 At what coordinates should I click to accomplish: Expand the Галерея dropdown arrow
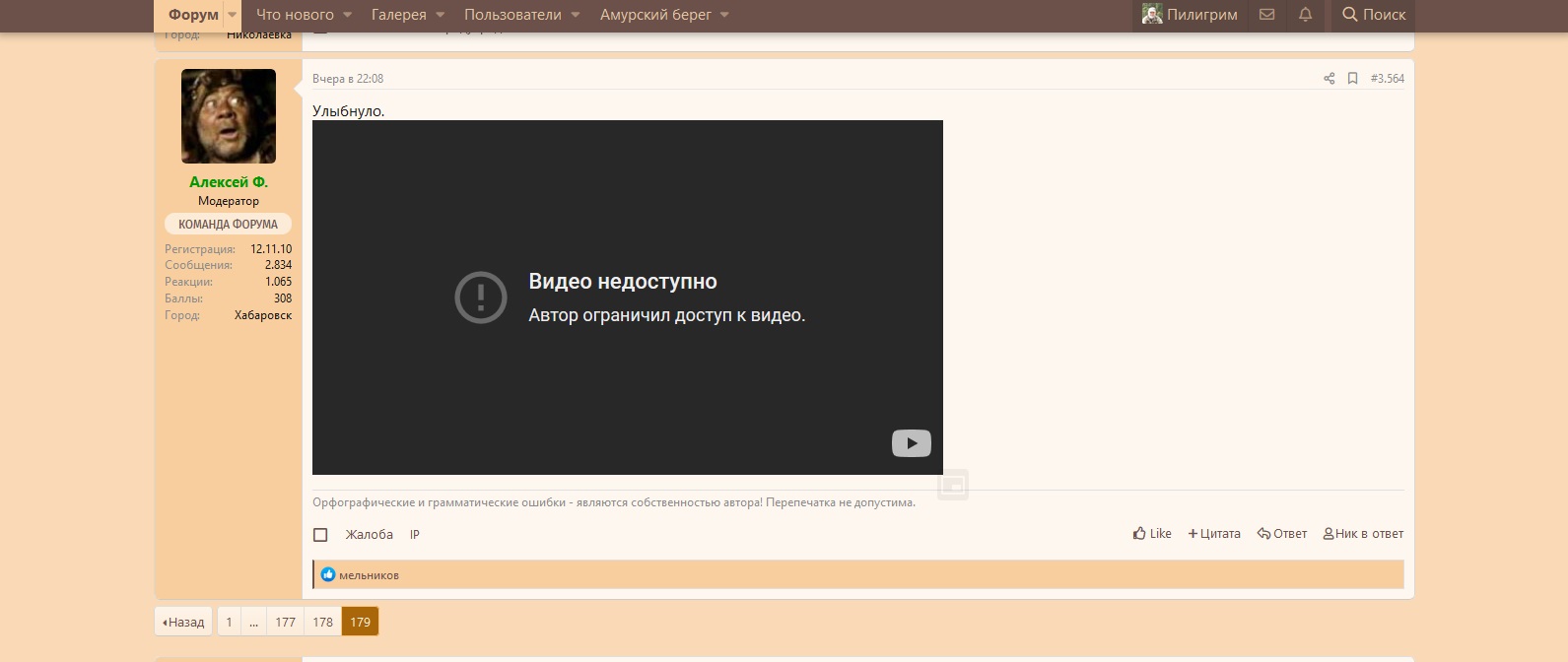pyautogui.click(x=440, y=15)
